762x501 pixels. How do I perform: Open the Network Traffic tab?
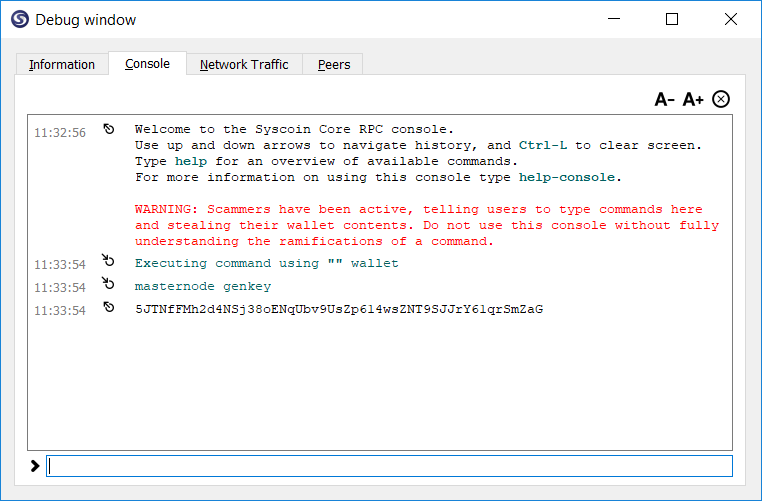pyautogui.click(x=244, y=64)
